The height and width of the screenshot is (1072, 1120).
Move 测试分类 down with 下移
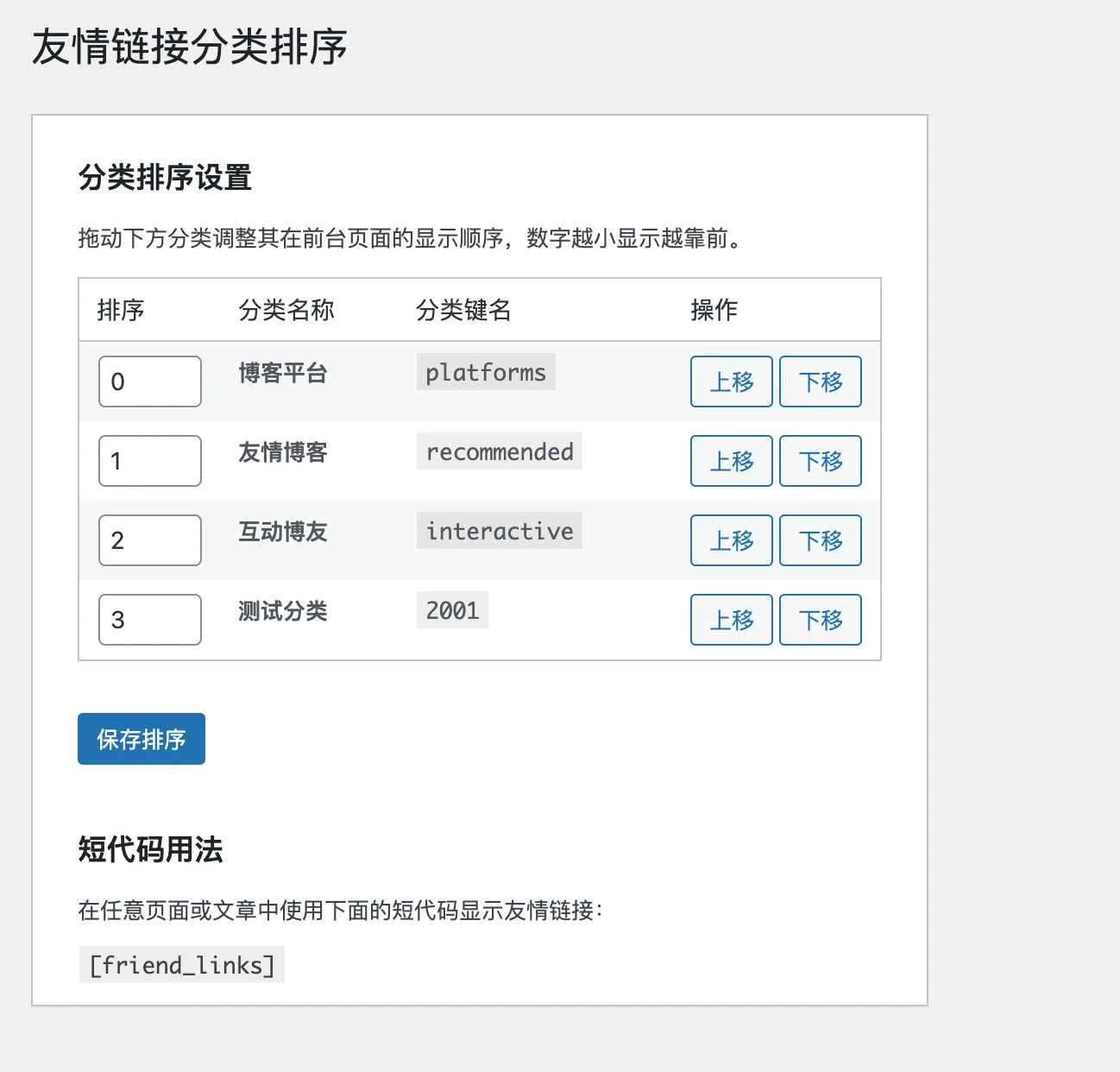(820, 620)
